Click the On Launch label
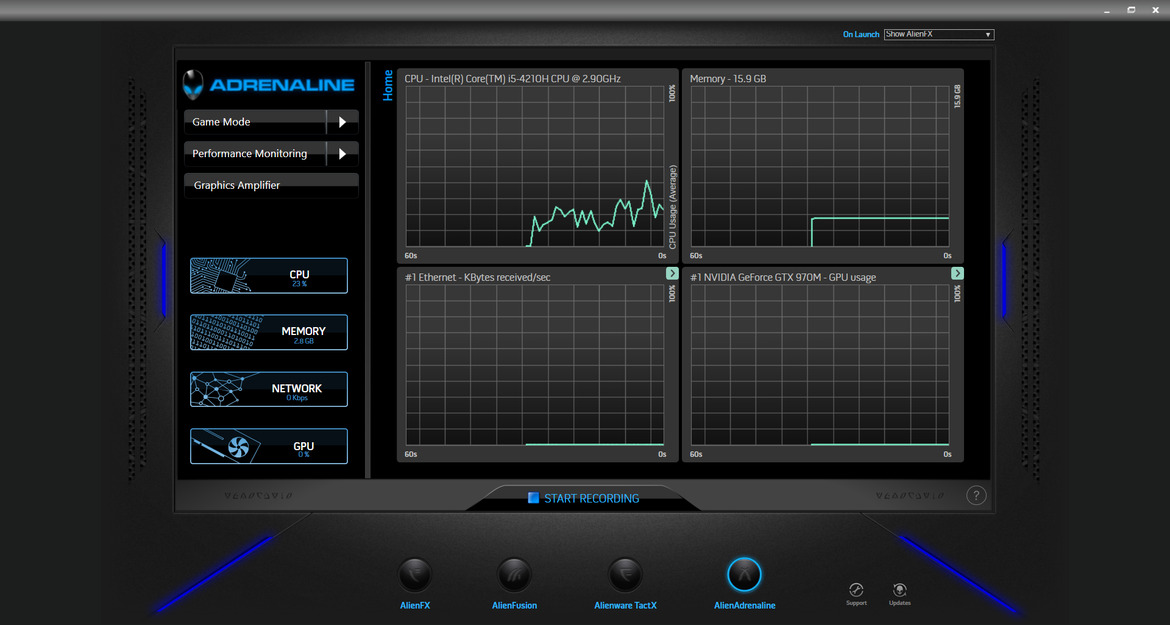Image resolution: width=1170 pixels, height=625 pixels. pyautogui.click(x=861, y=34)
